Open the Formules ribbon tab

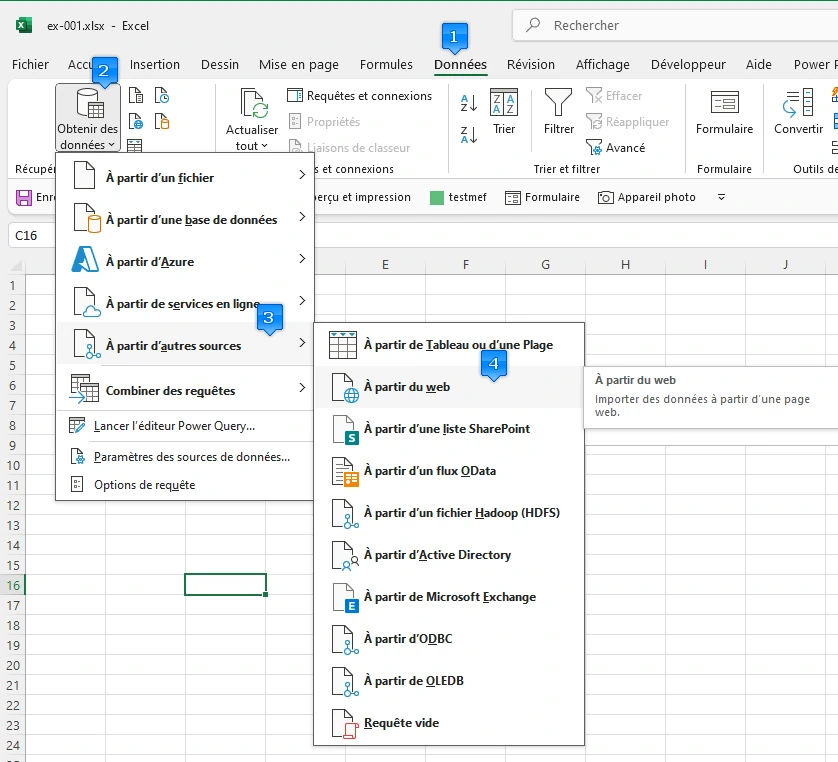pos(386,65)
